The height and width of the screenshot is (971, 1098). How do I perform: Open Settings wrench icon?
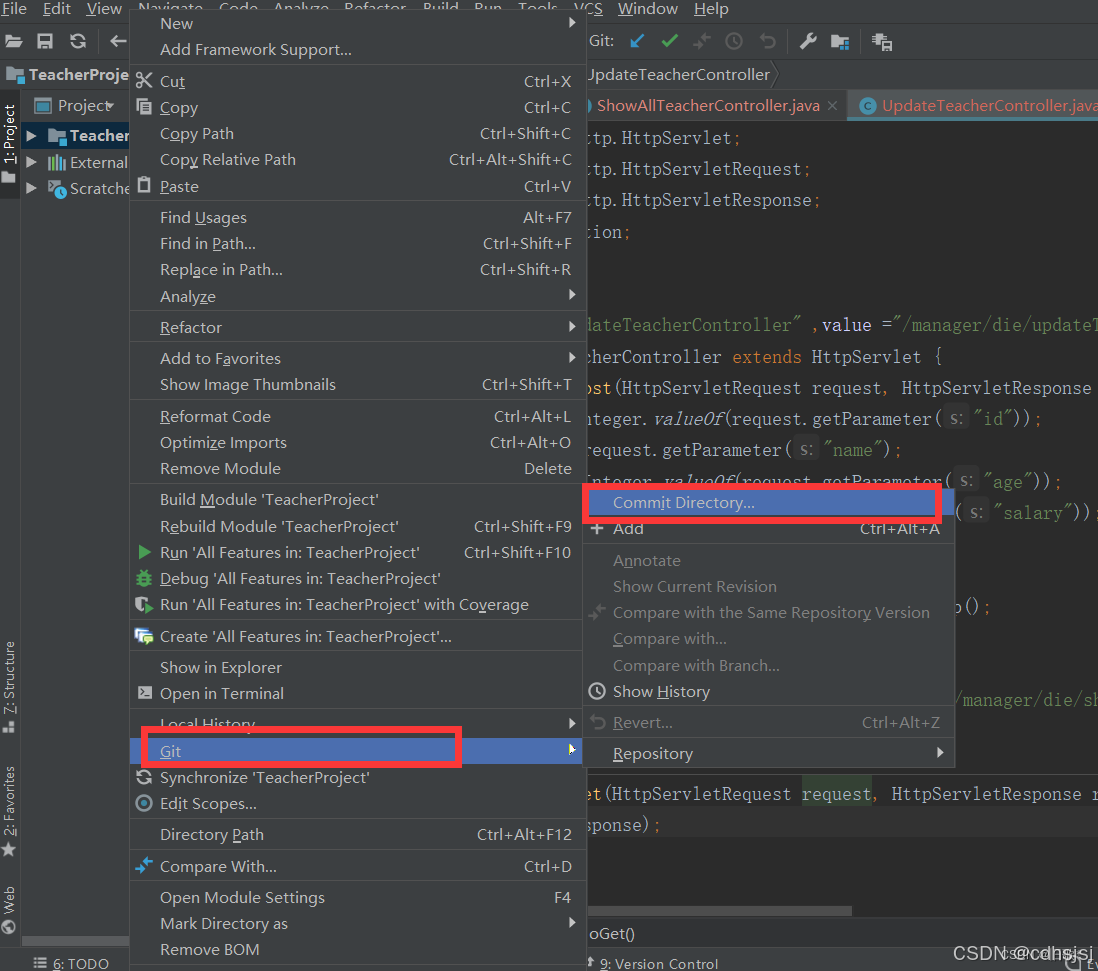tap(808, 41)
